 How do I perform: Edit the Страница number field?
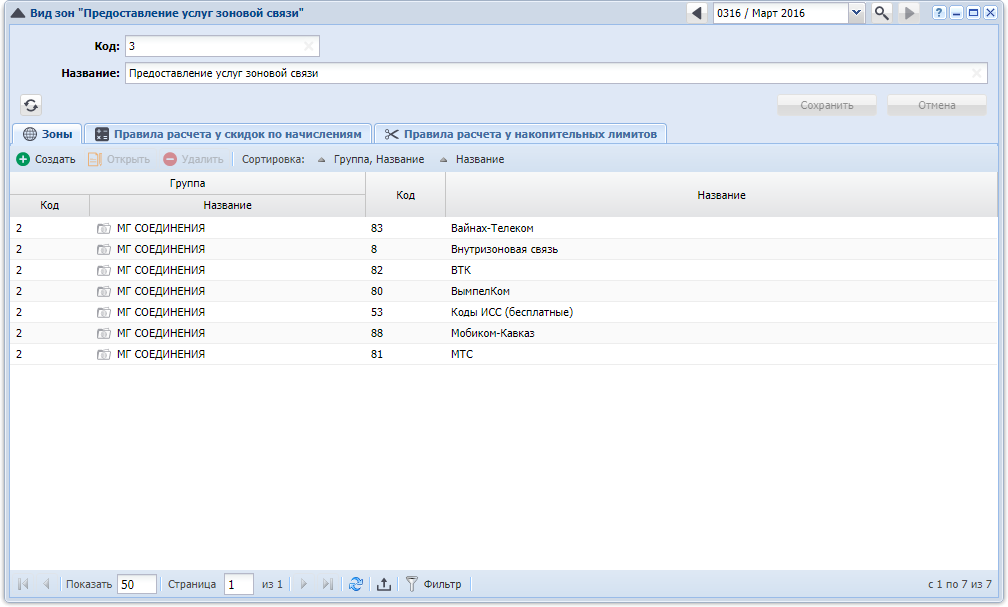(238, 584)
